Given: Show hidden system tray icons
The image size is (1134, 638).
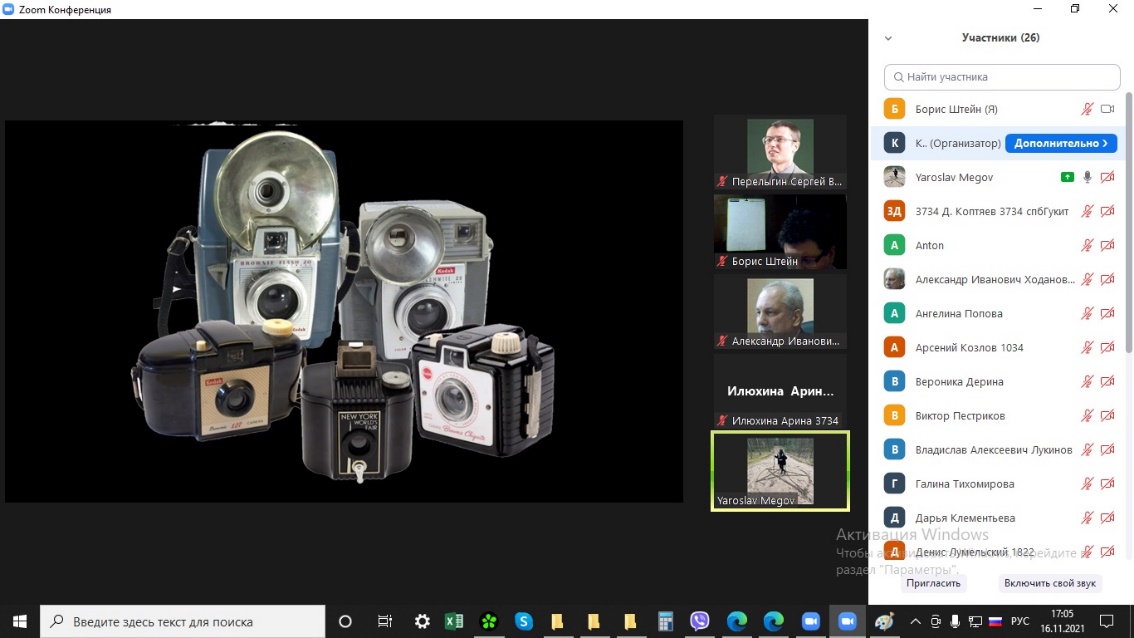Looking at the screenshot, I should 916,621.
